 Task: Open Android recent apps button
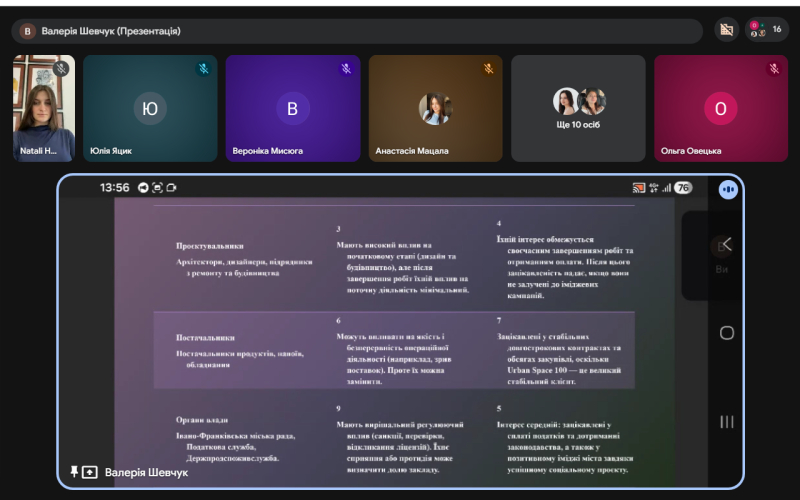coord(727,421)
